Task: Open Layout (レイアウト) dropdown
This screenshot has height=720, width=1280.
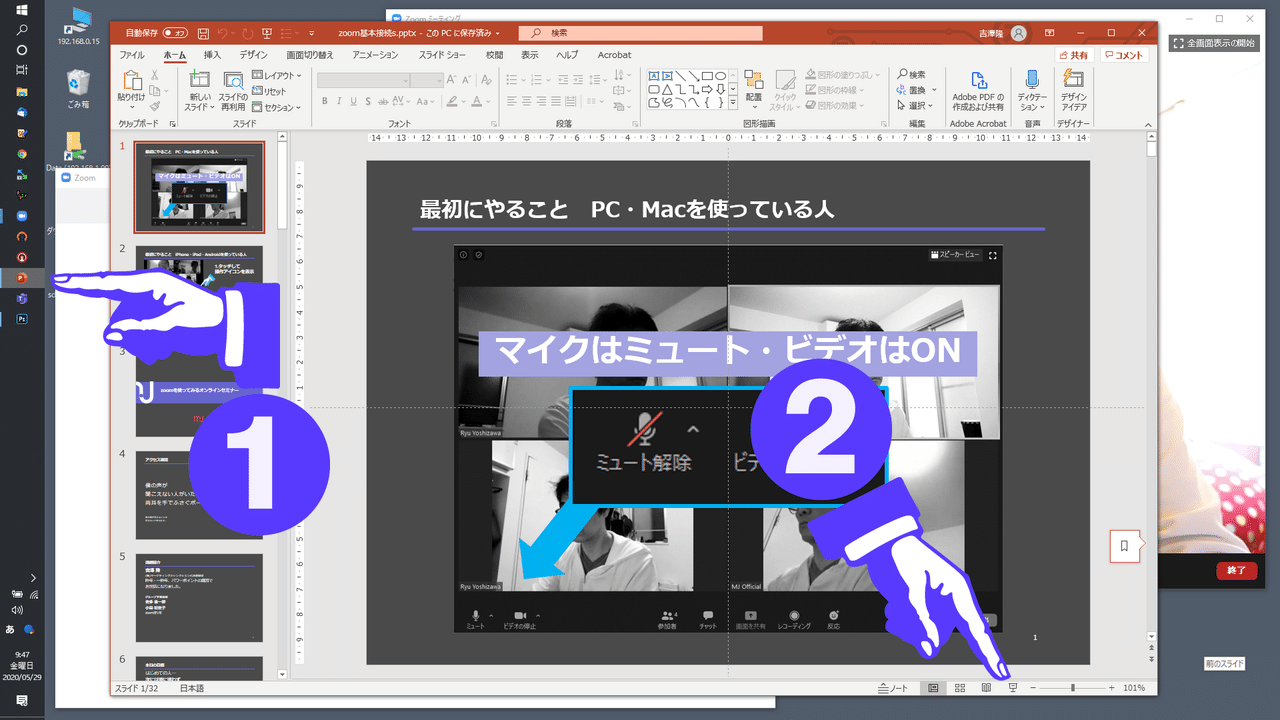Action: (277, 75)
